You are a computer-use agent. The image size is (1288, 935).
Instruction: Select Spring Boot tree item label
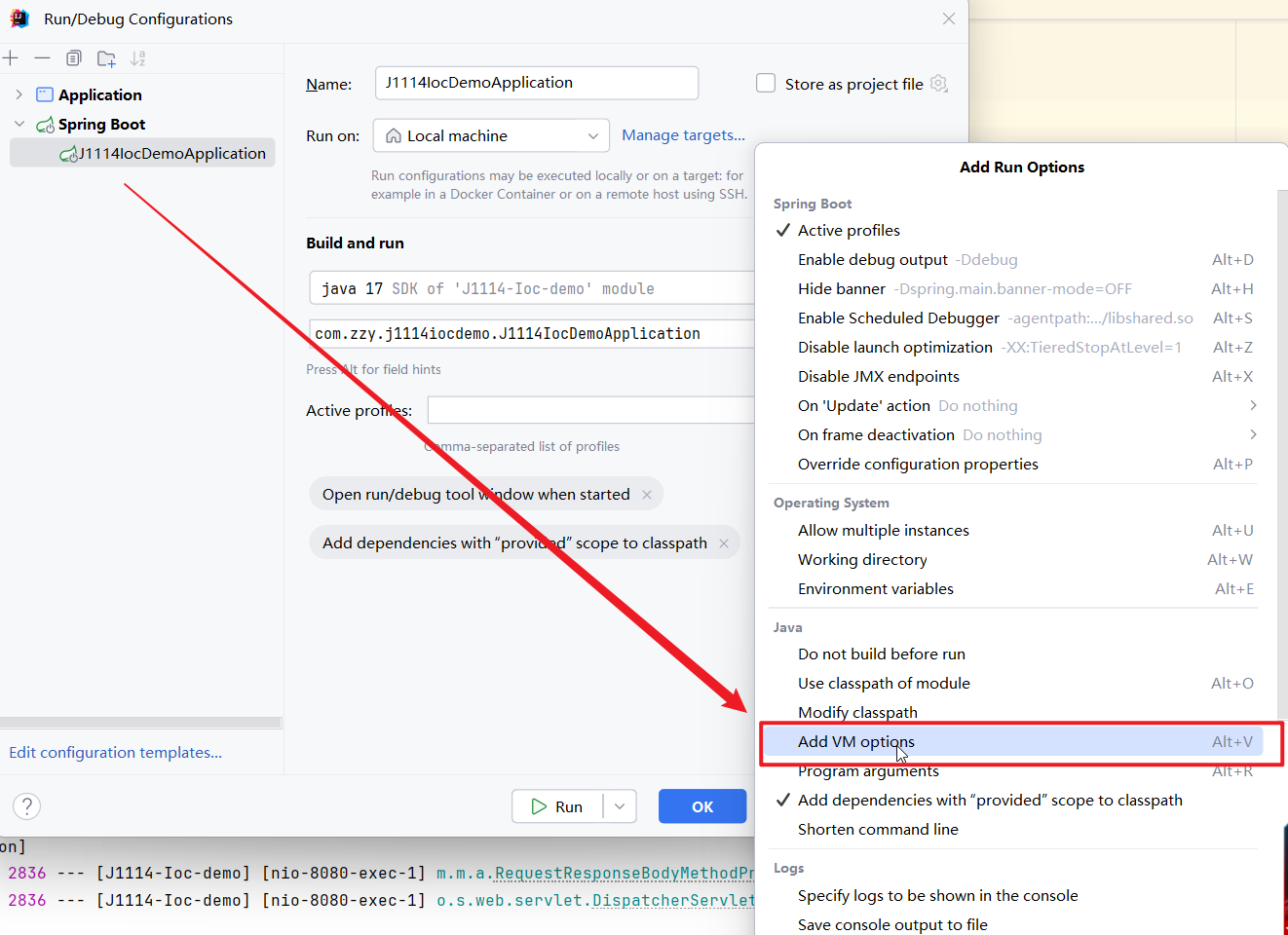pyautogui.click(x=101, y=124)
